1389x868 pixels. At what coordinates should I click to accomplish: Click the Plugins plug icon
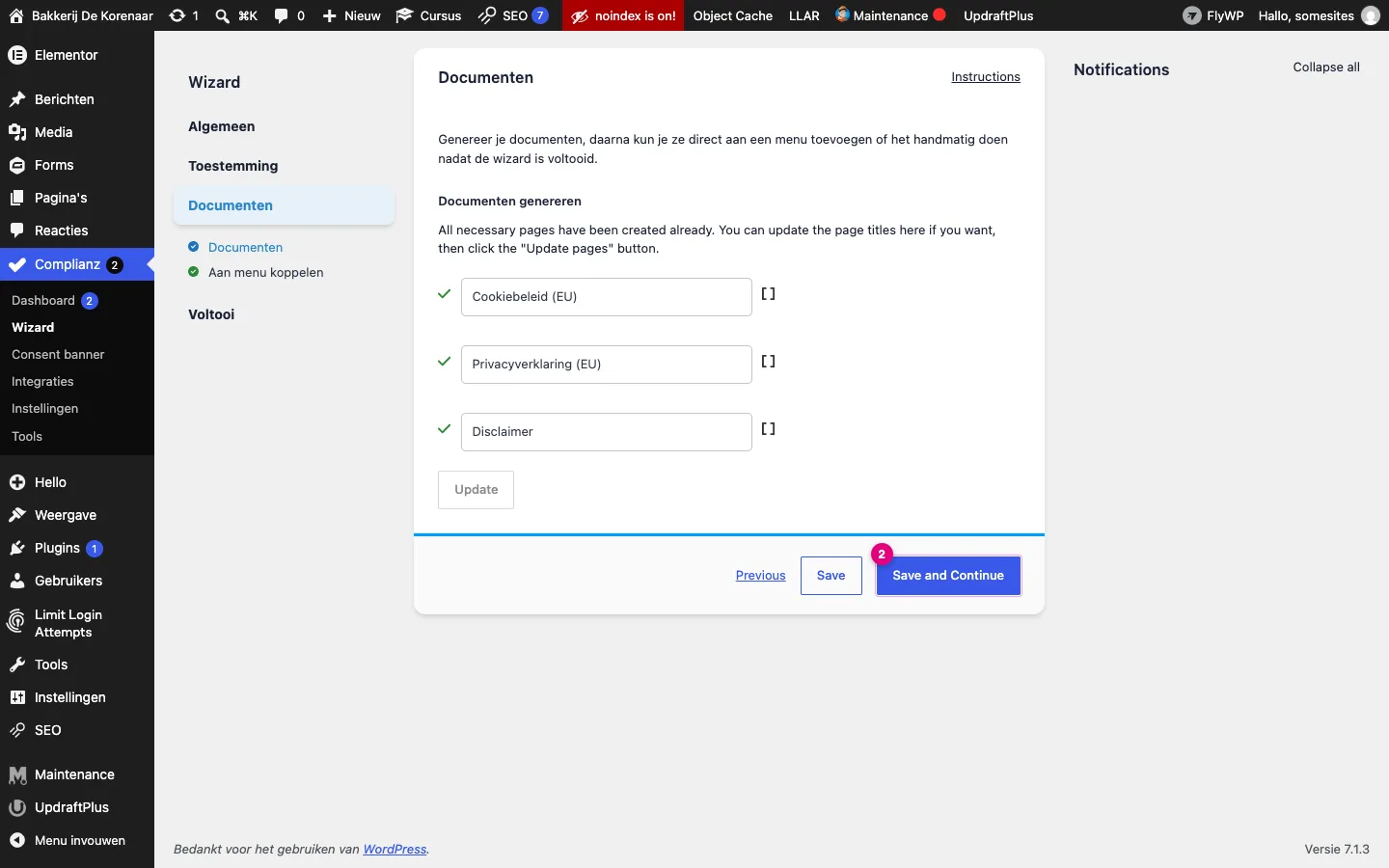coord(17,548)
